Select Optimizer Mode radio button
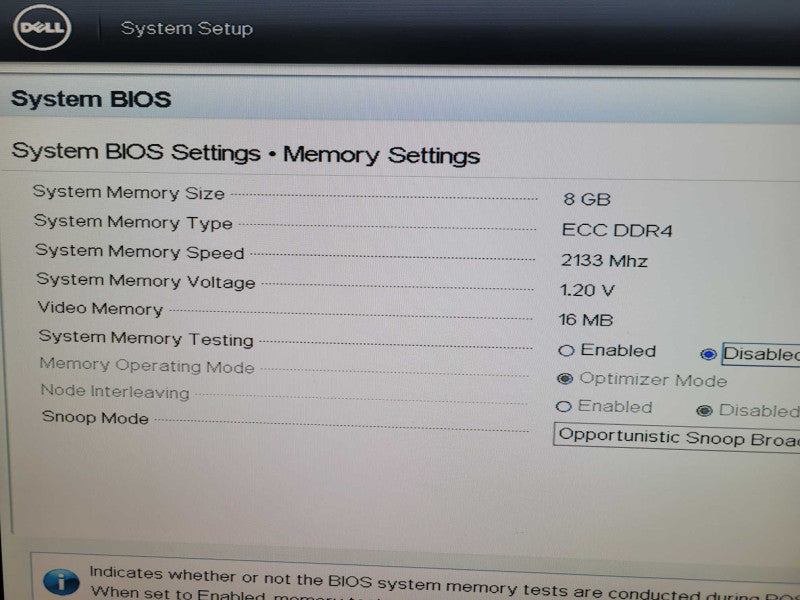Screen dimensions: 800x600 tap(565, 379)
